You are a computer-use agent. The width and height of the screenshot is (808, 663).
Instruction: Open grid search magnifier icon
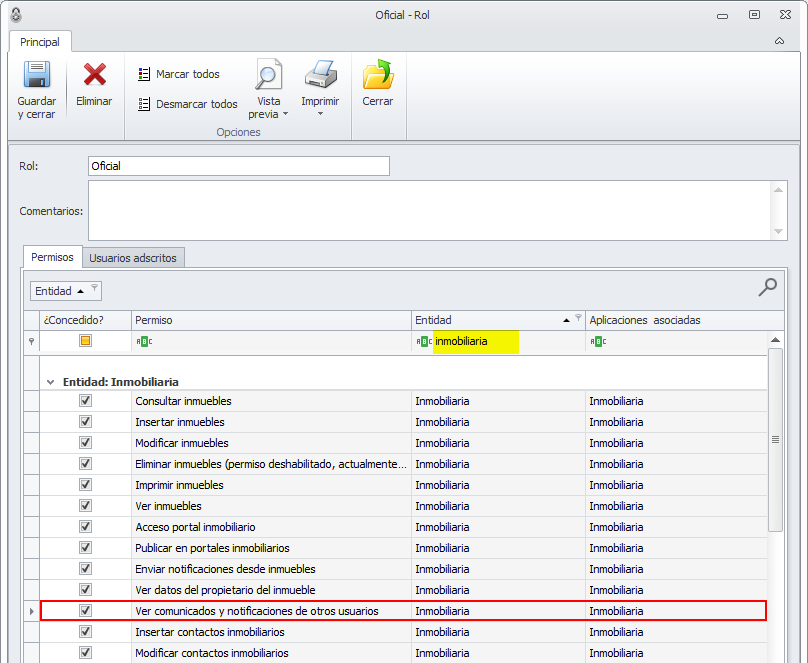point(767,288)
